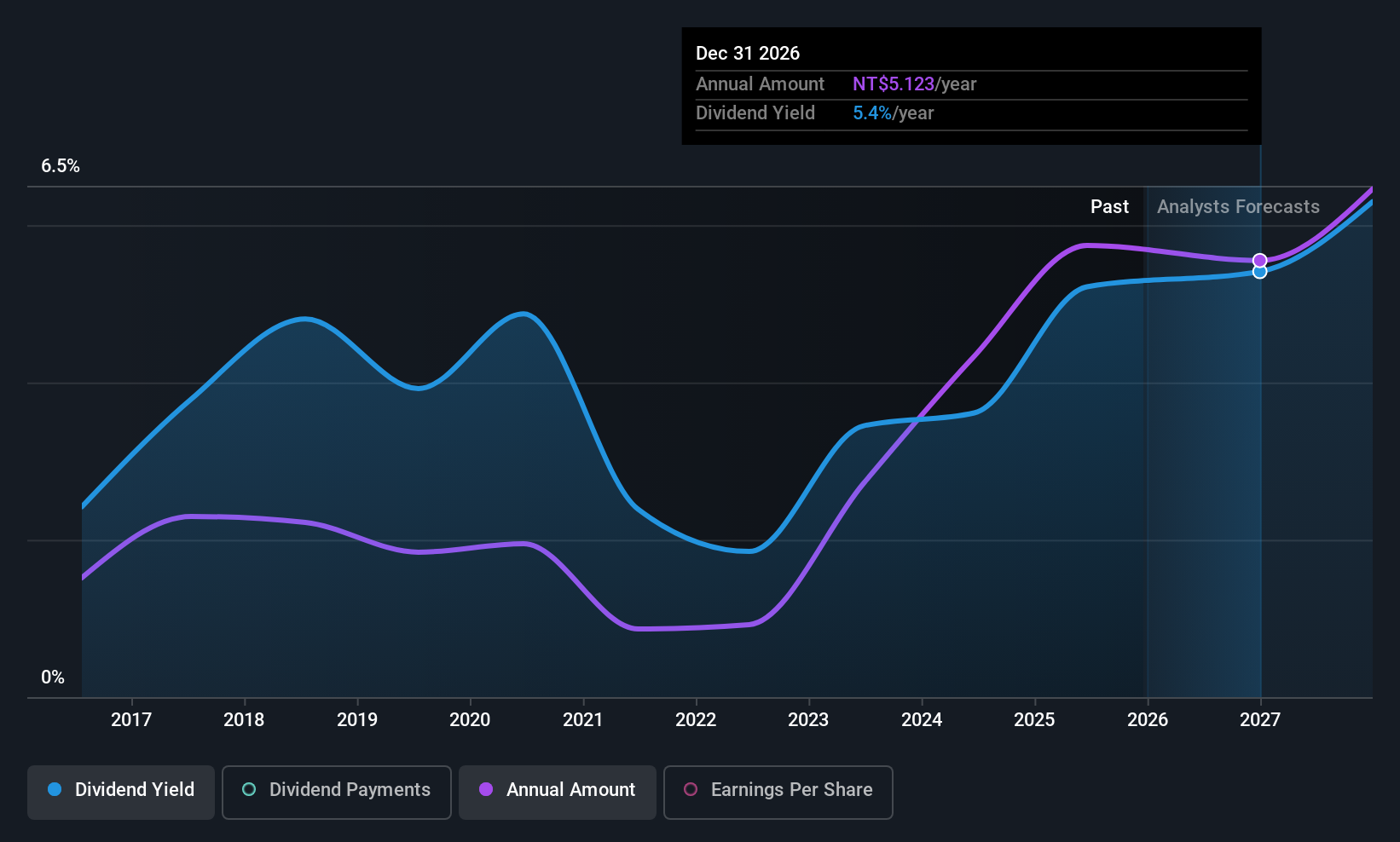Click the 5.4%/year dividend yield value

[x=893, y=112]
